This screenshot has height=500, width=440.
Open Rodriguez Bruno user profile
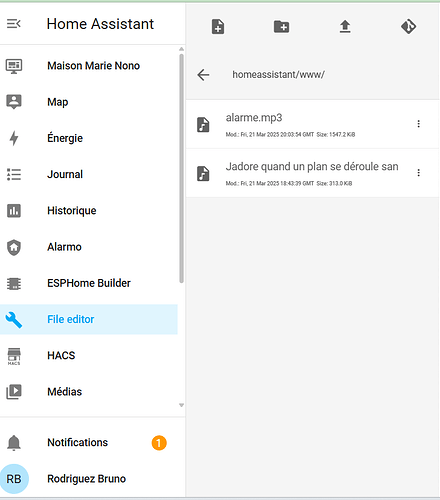89,479
